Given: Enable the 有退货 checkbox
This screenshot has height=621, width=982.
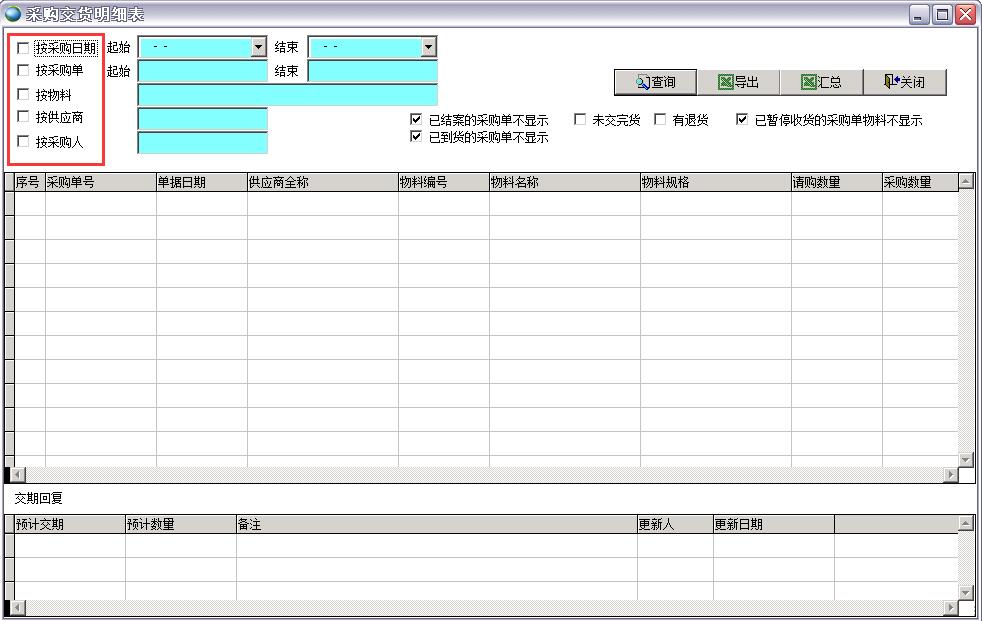Looking at the screenshot, I should (660, 120).
